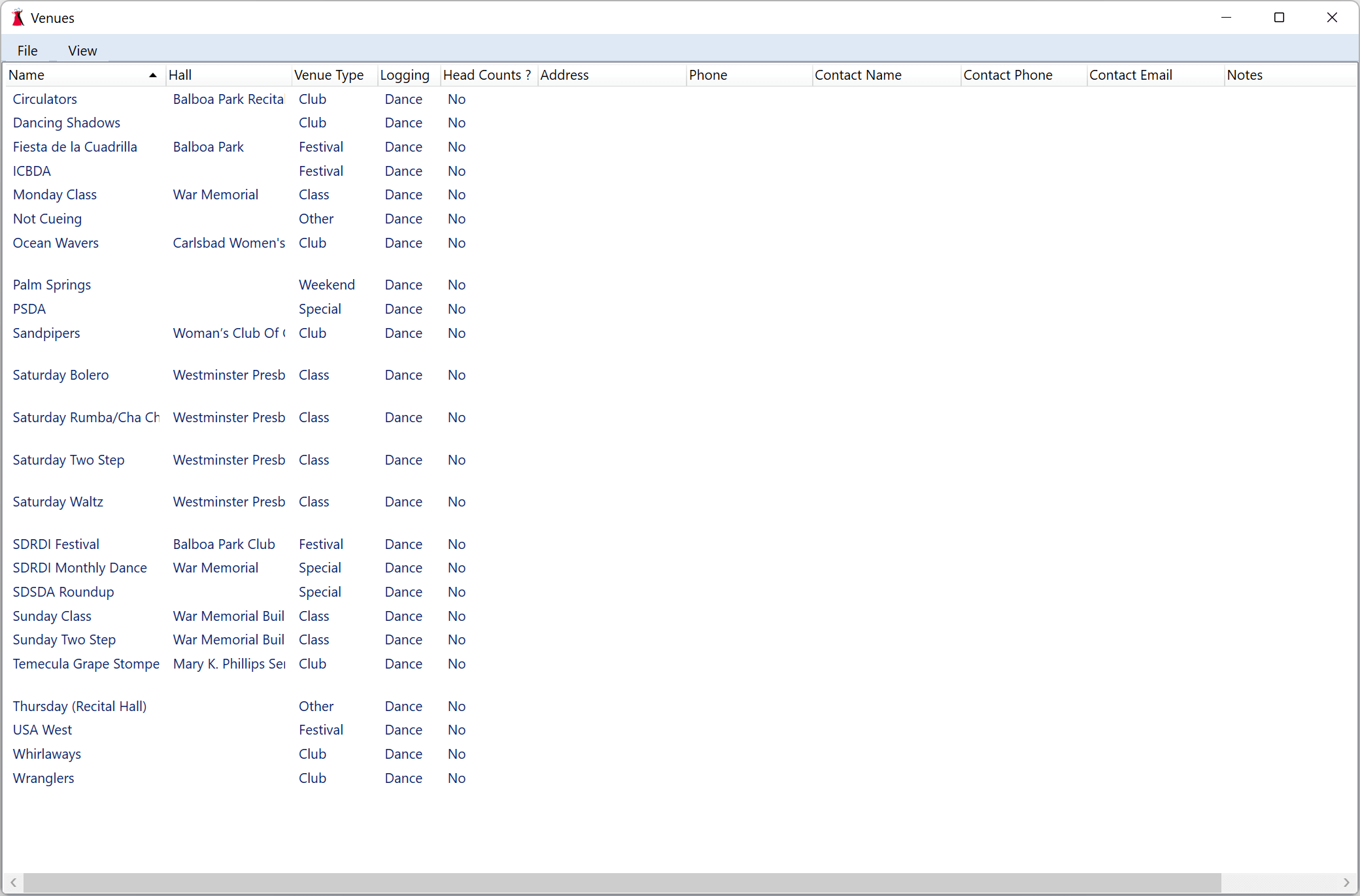Sort by the Head Counts ? column header
The height and width of the screenshot is (896, 1360).
pos(488,75)
